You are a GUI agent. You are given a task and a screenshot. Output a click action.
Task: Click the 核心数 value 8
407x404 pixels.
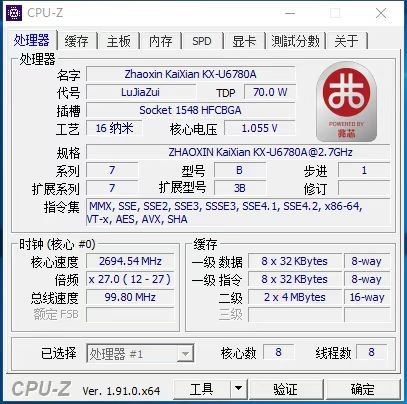(278, 352)
